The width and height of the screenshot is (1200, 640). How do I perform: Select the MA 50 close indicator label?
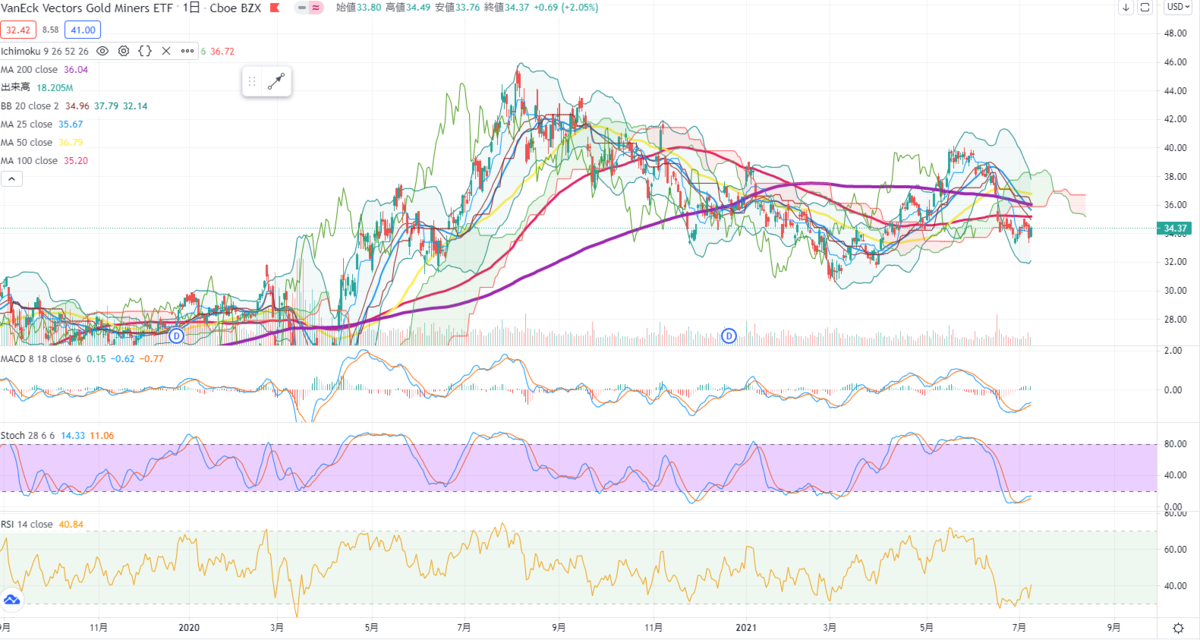(27, 142)
